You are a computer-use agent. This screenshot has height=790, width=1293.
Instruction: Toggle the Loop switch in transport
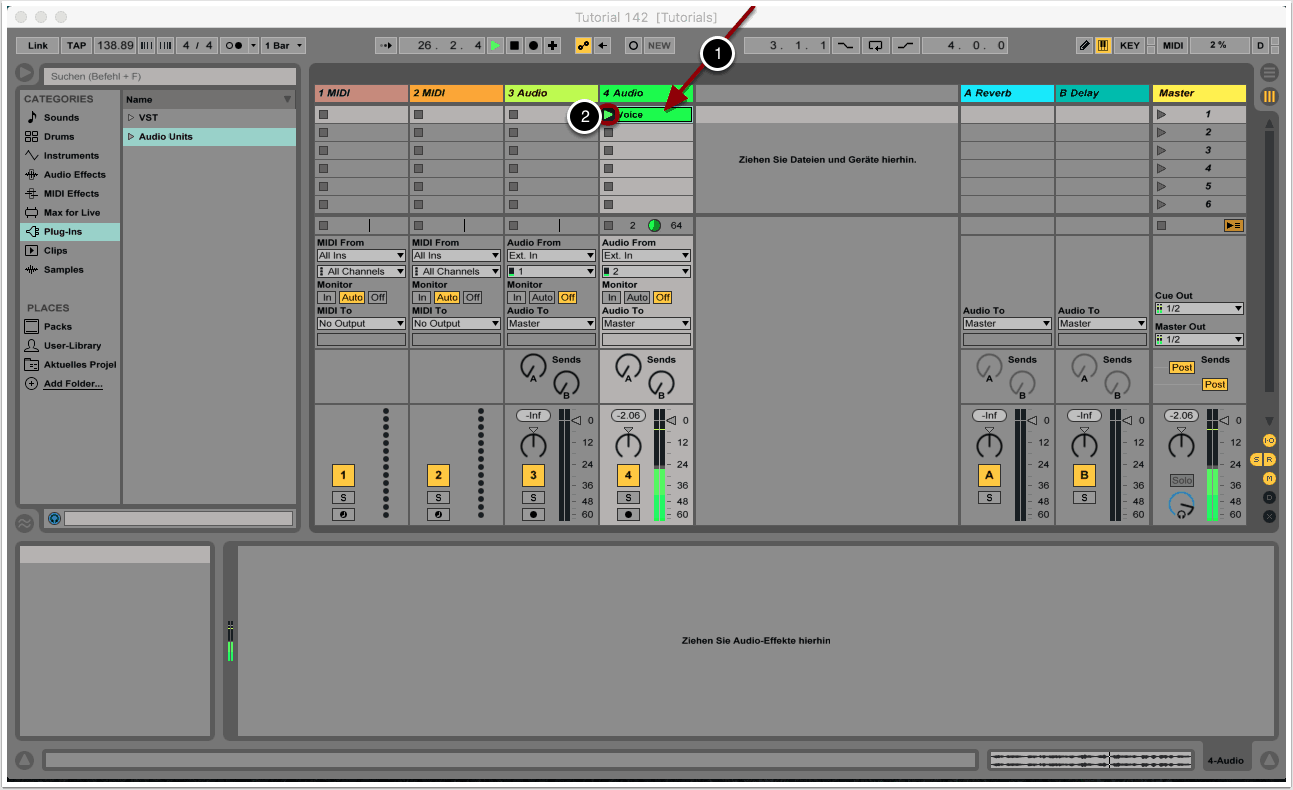click(876, 46)
